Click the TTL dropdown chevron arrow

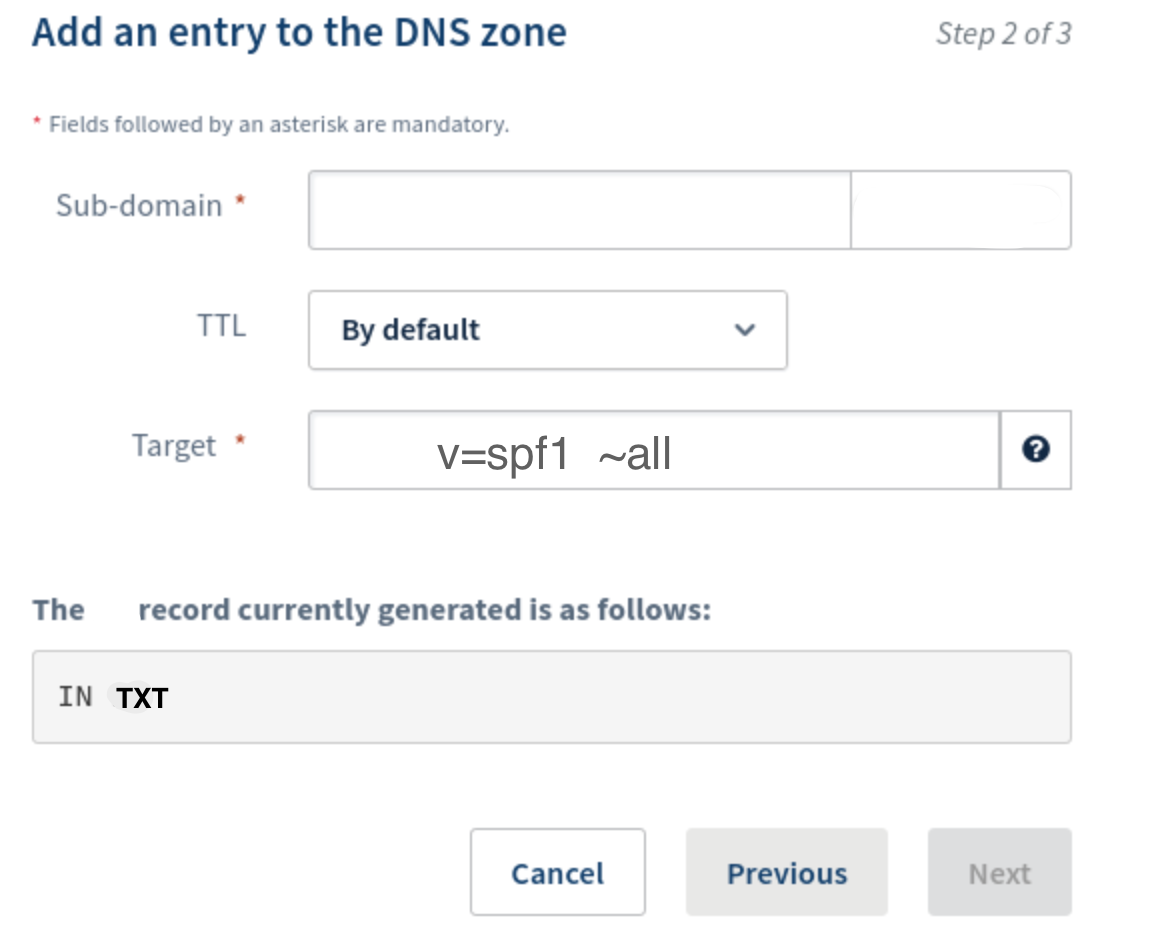coord(744,330)
